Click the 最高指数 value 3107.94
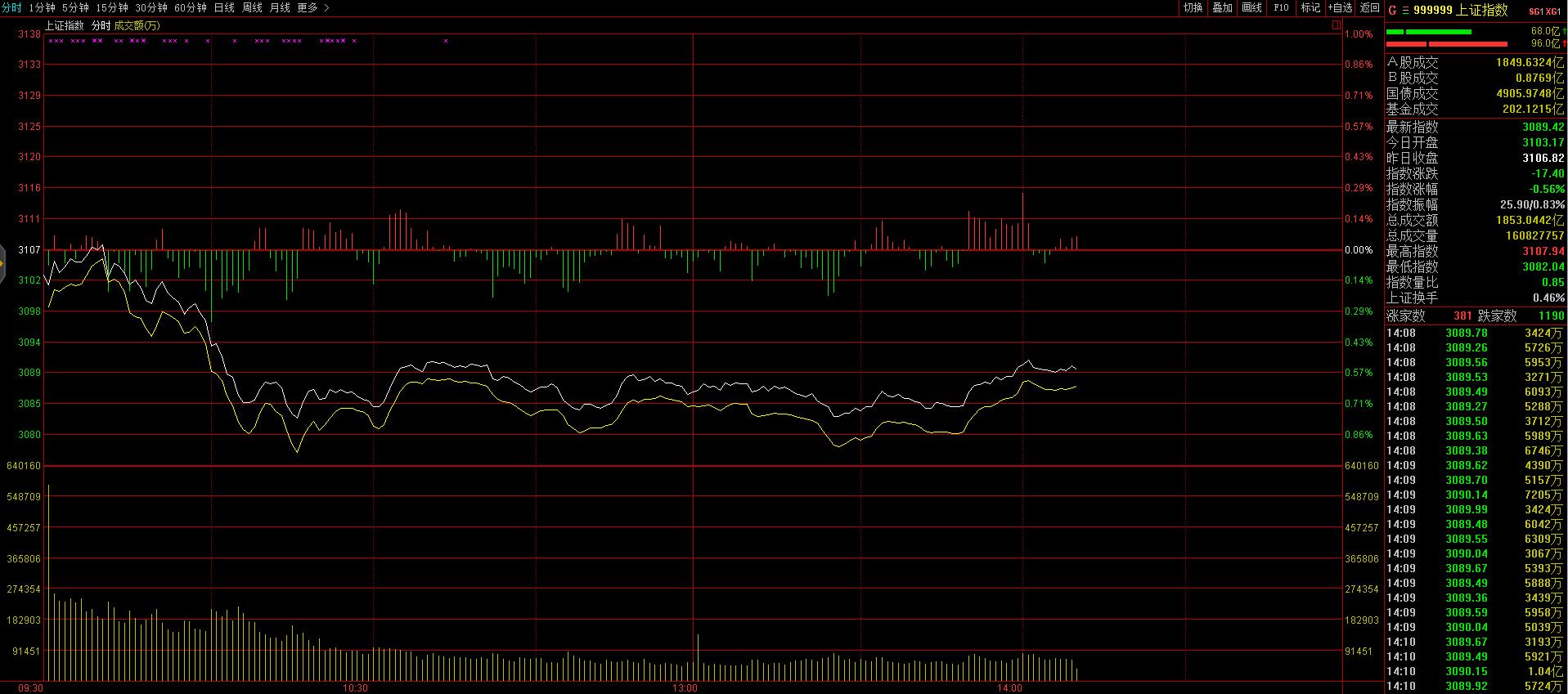Viewport: 1568px width, 694px height. coord(1543,251)
